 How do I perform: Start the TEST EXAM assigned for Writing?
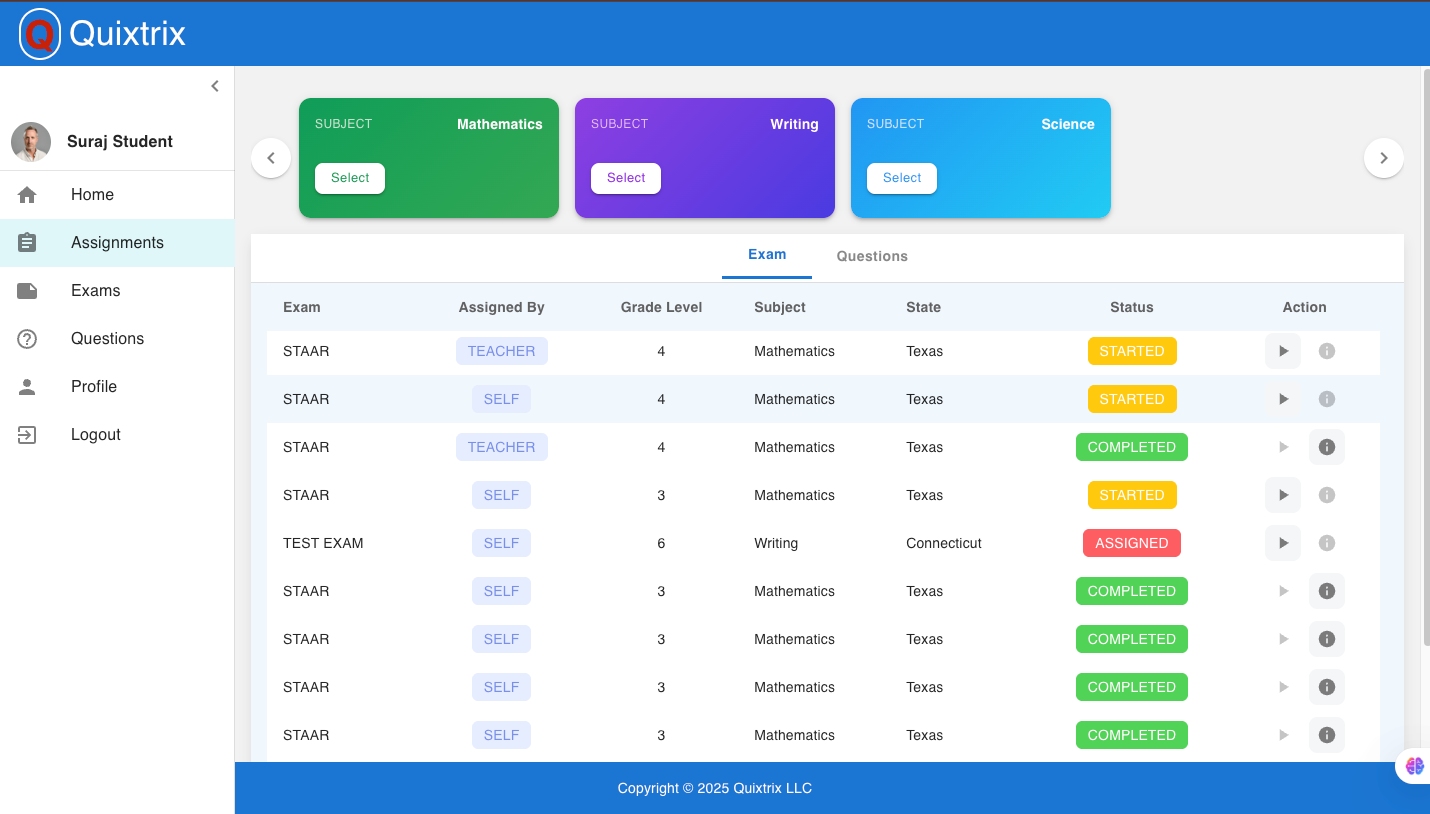[x=1283, y=543]
